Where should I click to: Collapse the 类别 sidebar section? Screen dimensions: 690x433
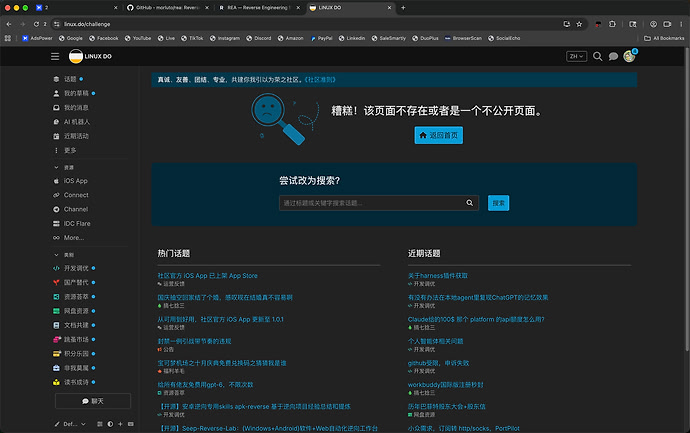click(x=64, y=255)
